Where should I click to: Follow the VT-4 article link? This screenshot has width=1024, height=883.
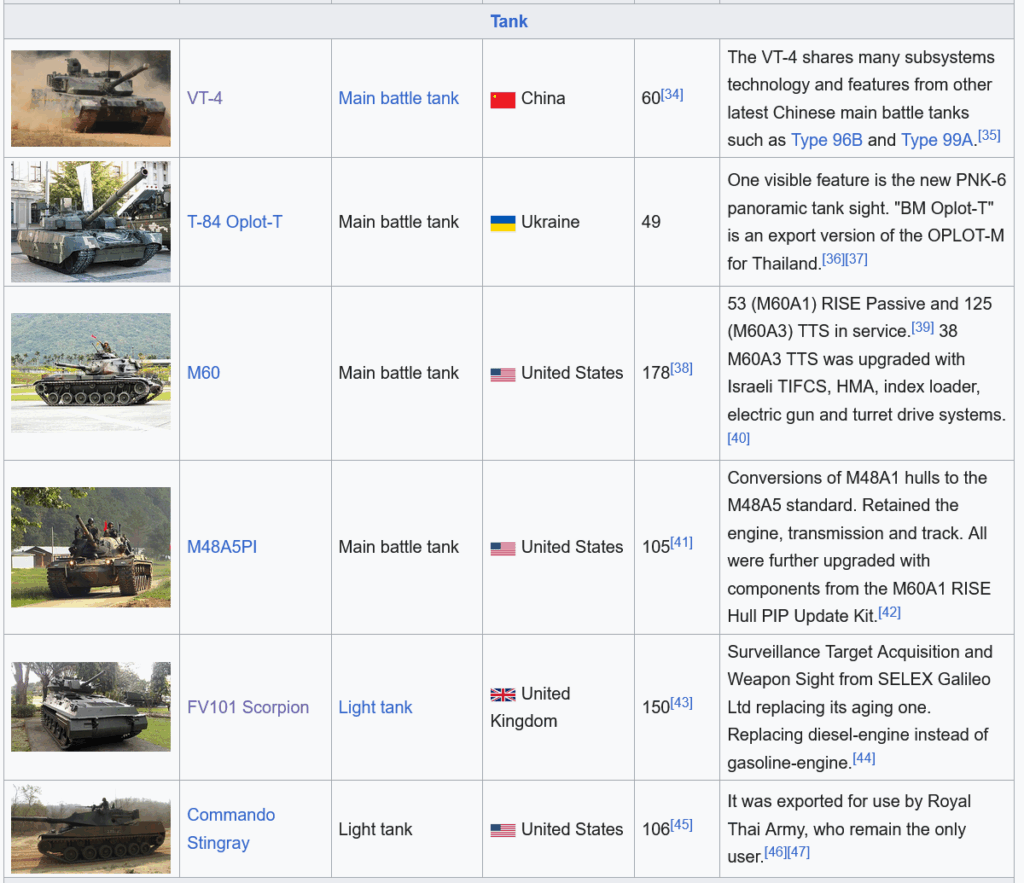click(x=204, y=98)
